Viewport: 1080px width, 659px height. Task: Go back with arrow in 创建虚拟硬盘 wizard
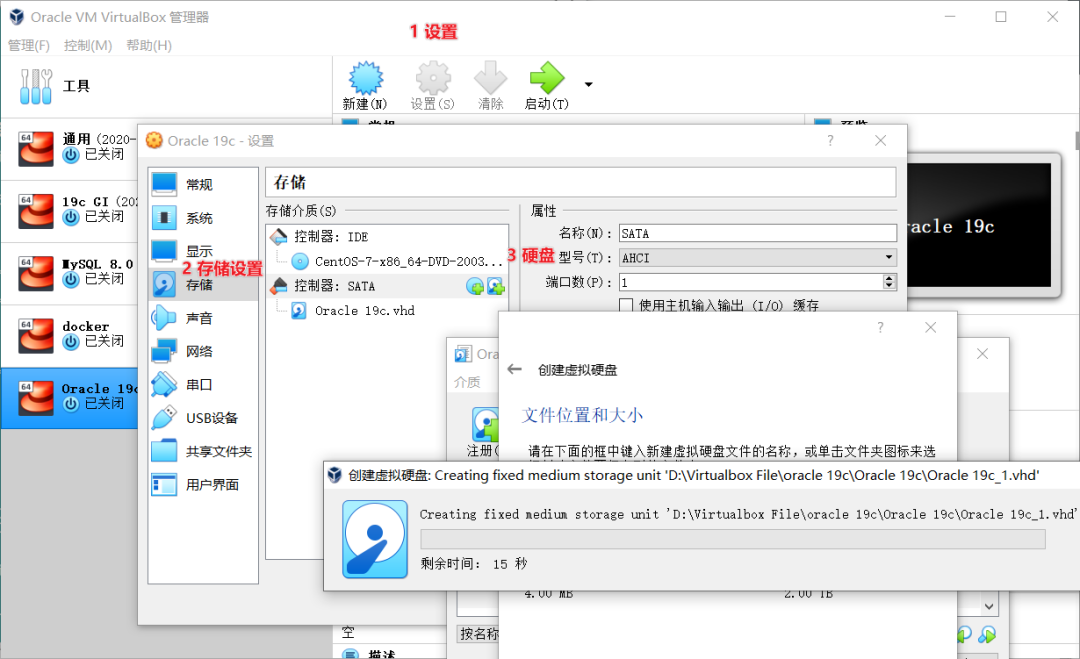coord(515,369)
